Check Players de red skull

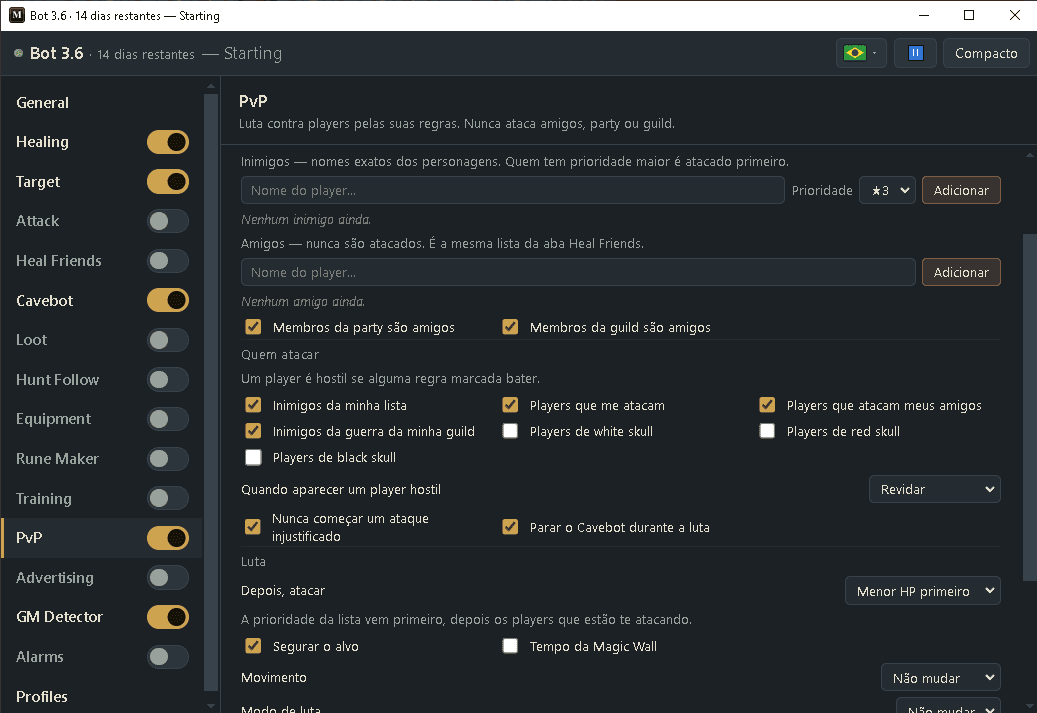767,431
